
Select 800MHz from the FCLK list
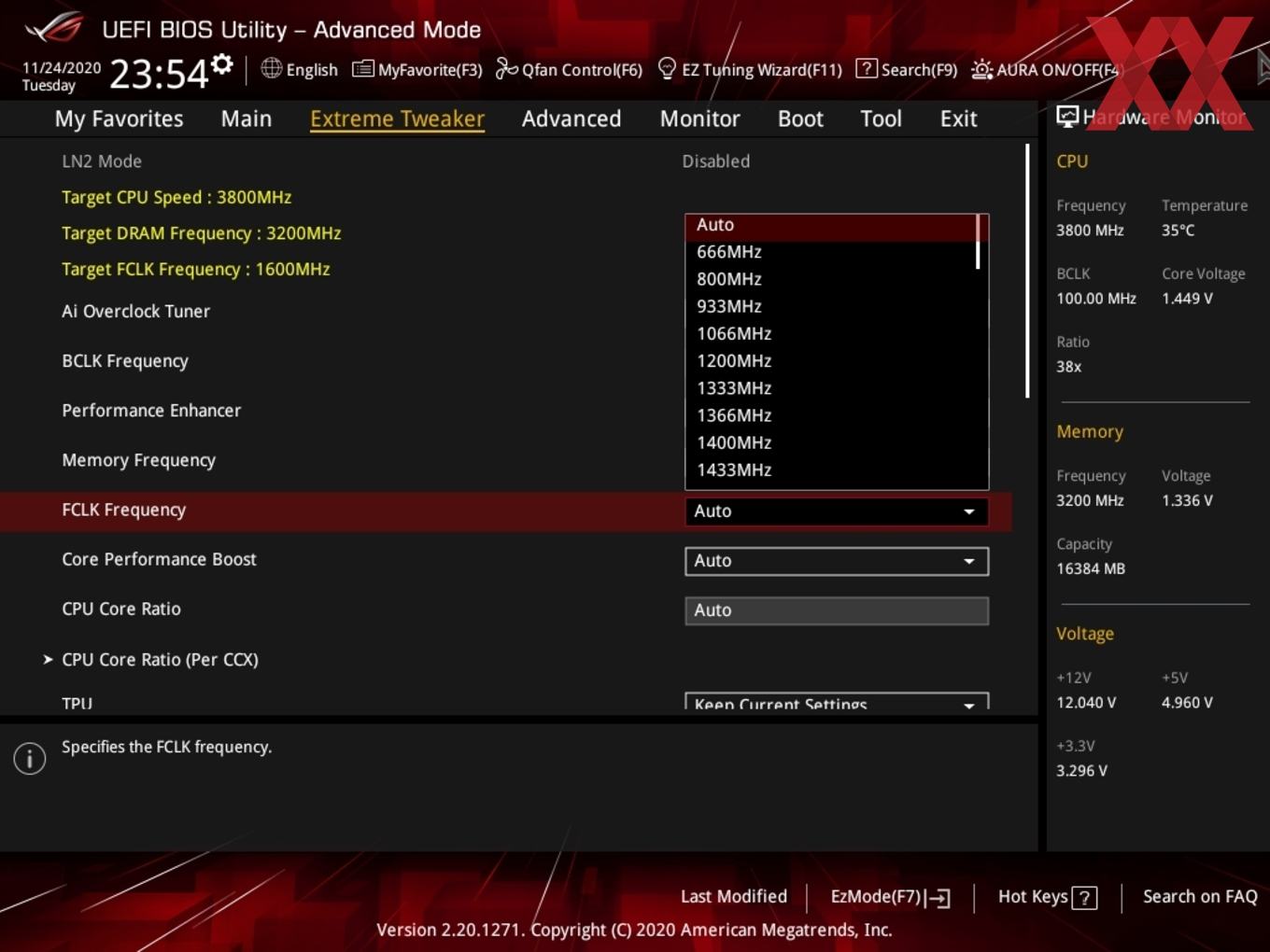click(x=831, y=279)
